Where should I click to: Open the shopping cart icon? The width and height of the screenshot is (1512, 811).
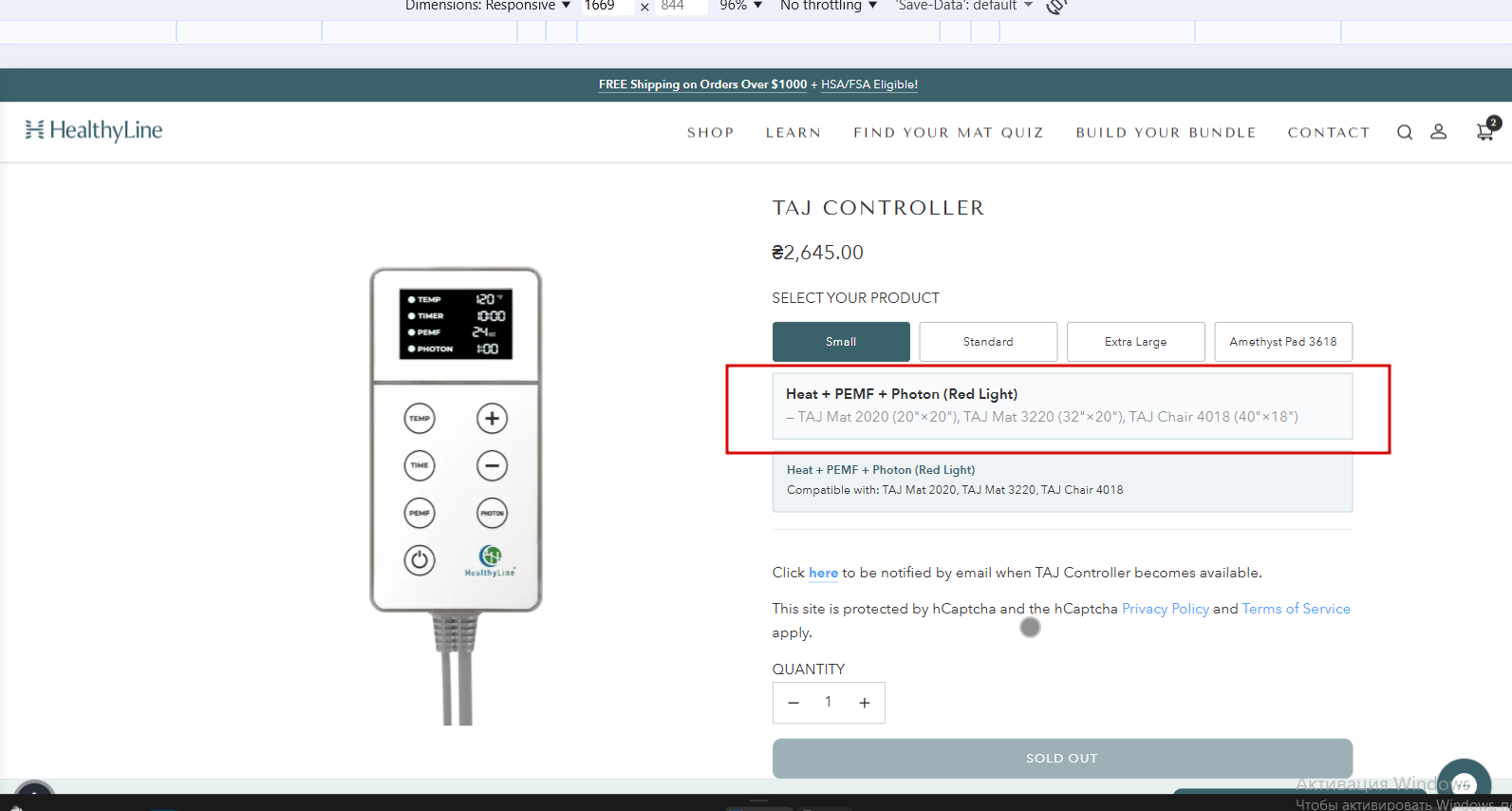pos(1487,130)
